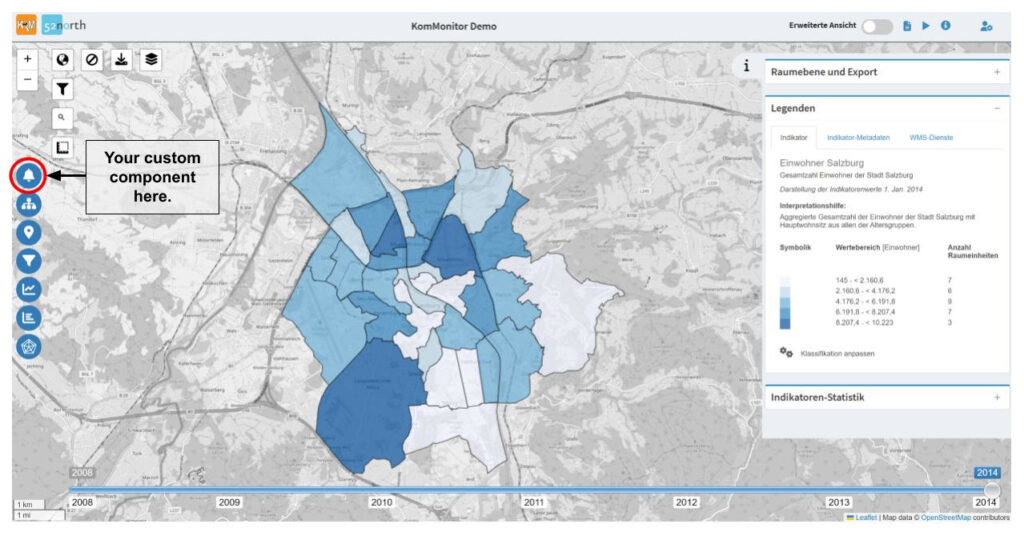Screen dimensions: 1024x536
Task: Switch to the WMS-Dienste tab
Action: click(x=930, y=137)
